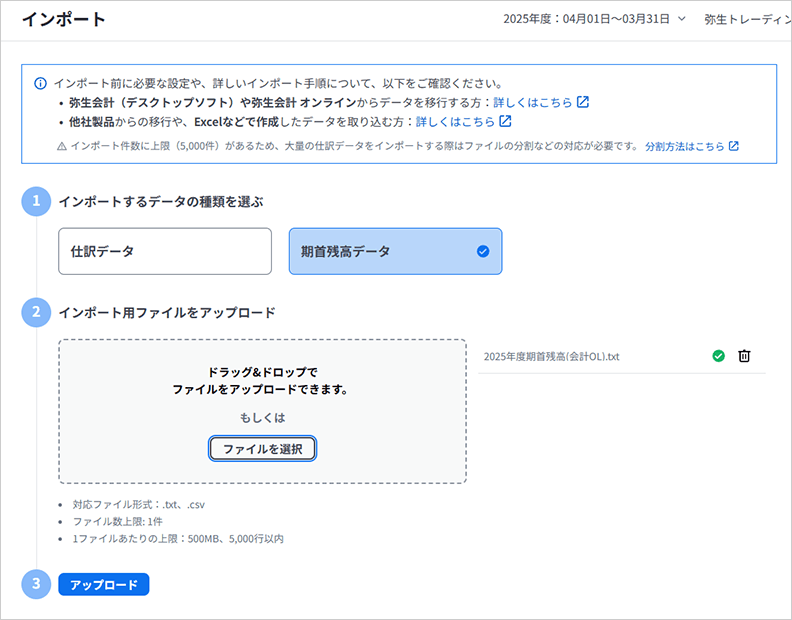This screenshot has height=620, width=792.
Task: Click the step 1 number circle
Action: point(36,201)
